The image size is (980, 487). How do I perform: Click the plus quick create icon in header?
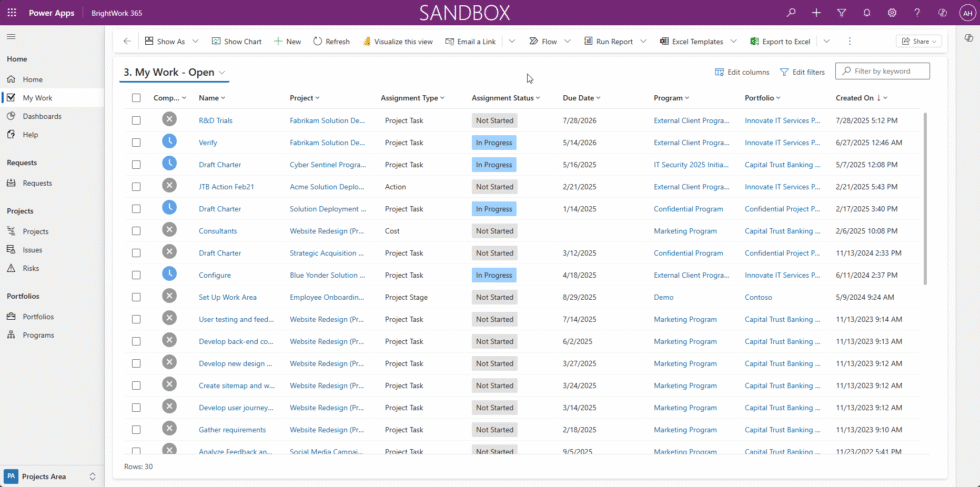(x=816, y=13)
